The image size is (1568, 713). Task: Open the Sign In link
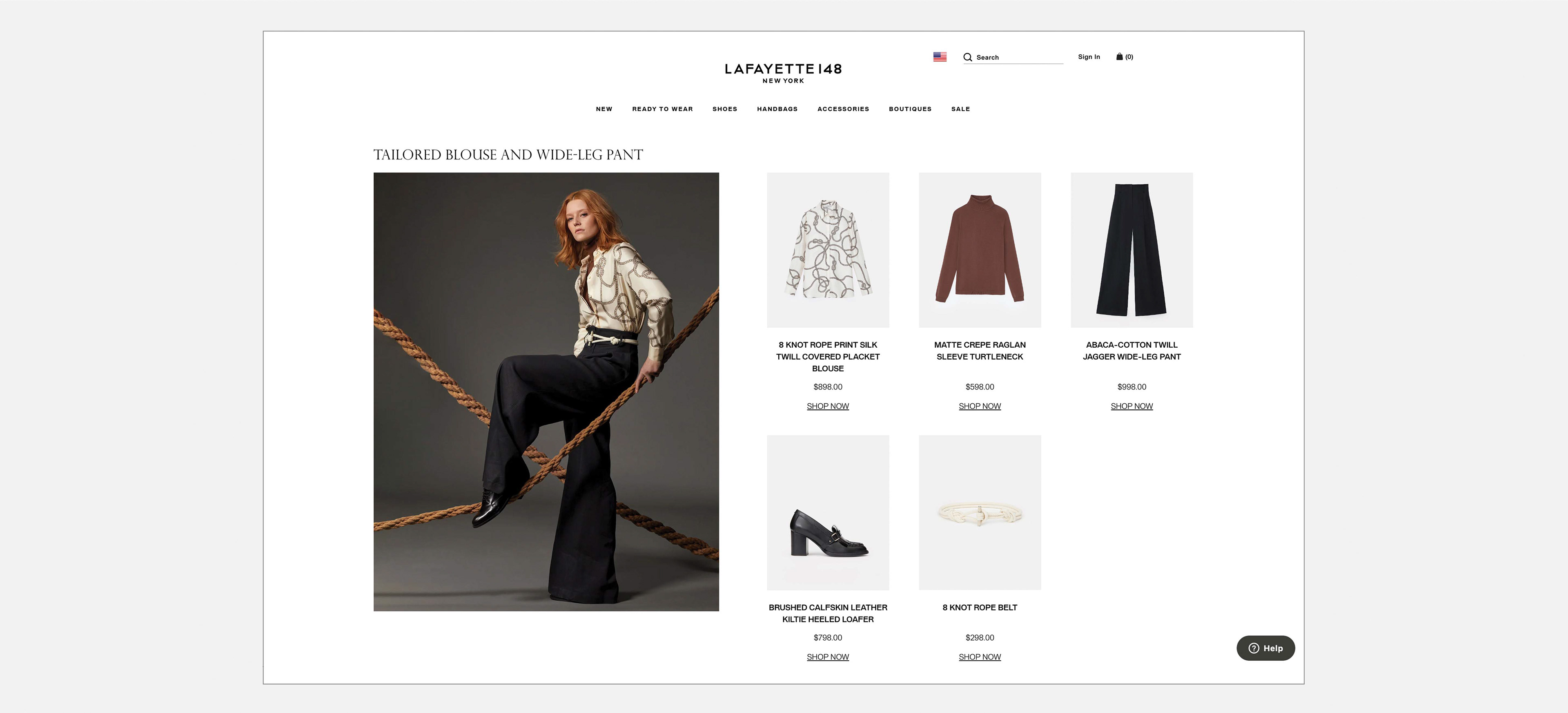click(1089, 57)
